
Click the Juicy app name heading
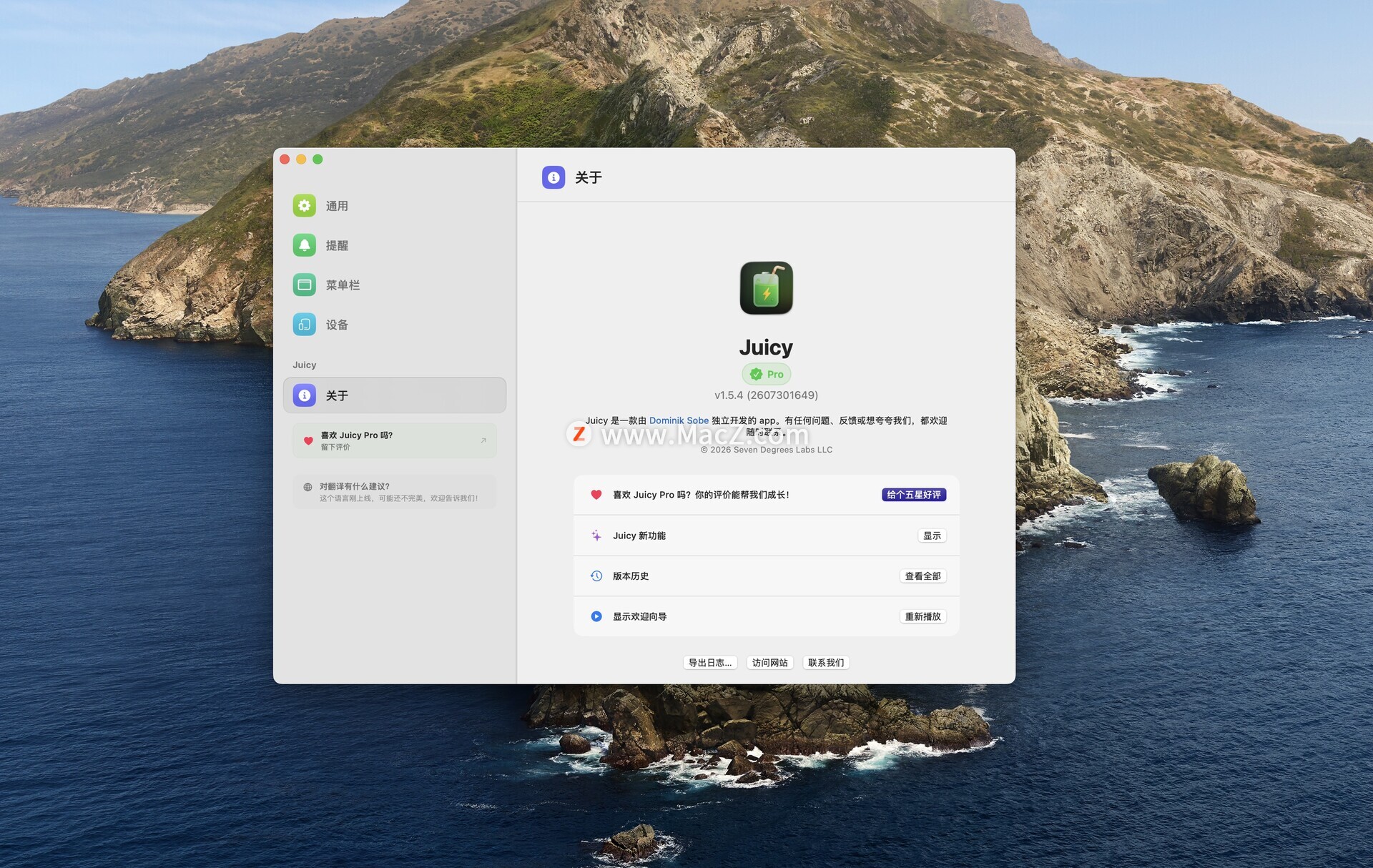click(x=766, y=347)
